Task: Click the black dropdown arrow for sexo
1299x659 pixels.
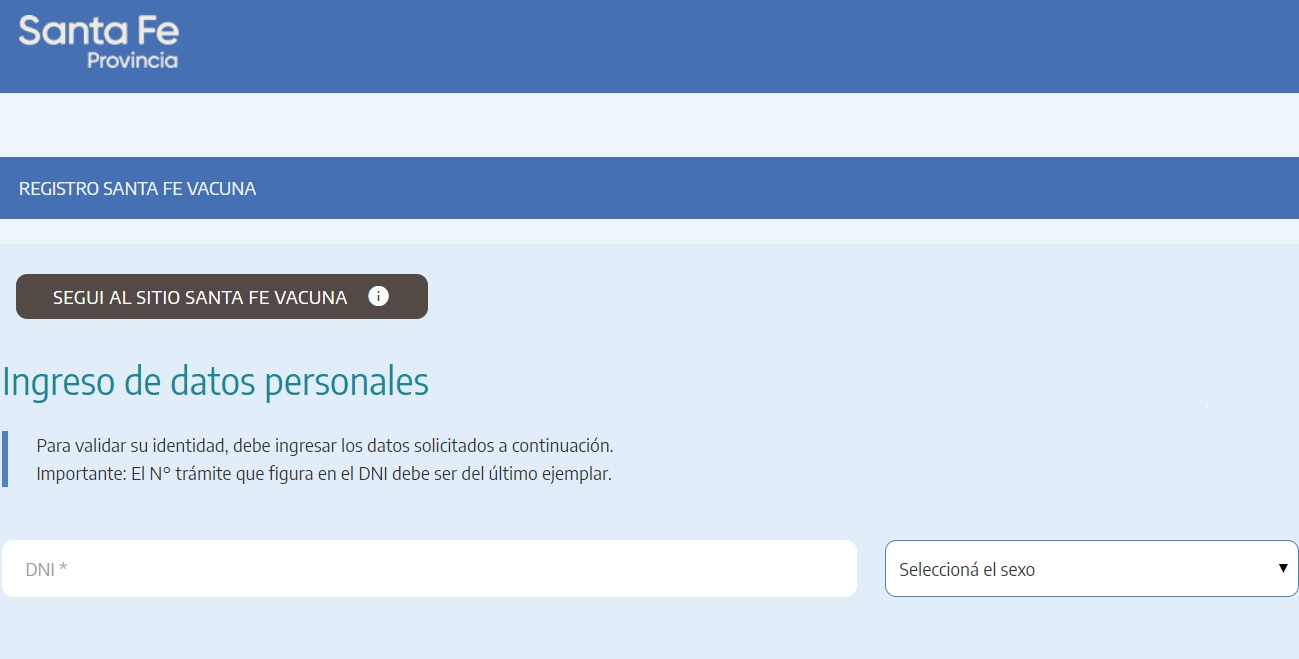Action: point(1282,568)
